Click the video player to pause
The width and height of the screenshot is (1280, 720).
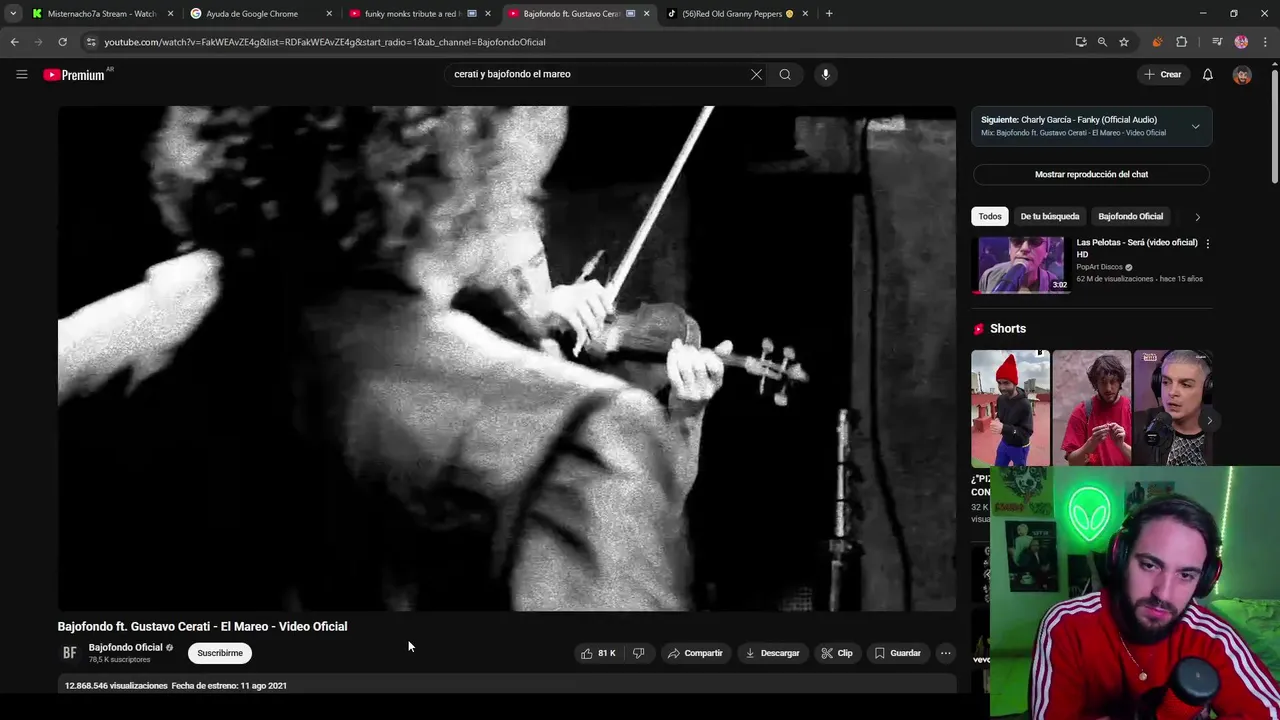click(507, 358)
